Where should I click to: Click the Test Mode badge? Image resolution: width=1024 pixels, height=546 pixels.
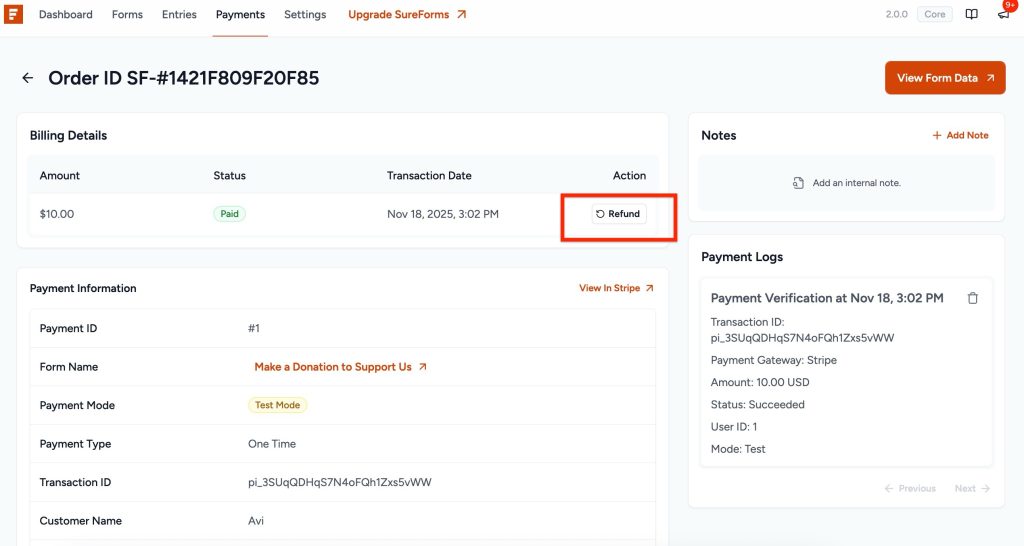pos(277,405)
